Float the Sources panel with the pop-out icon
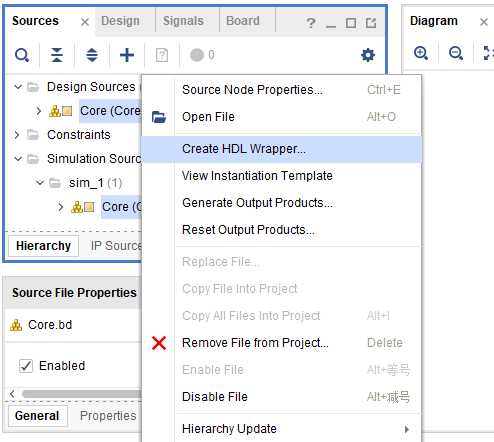 371,23
